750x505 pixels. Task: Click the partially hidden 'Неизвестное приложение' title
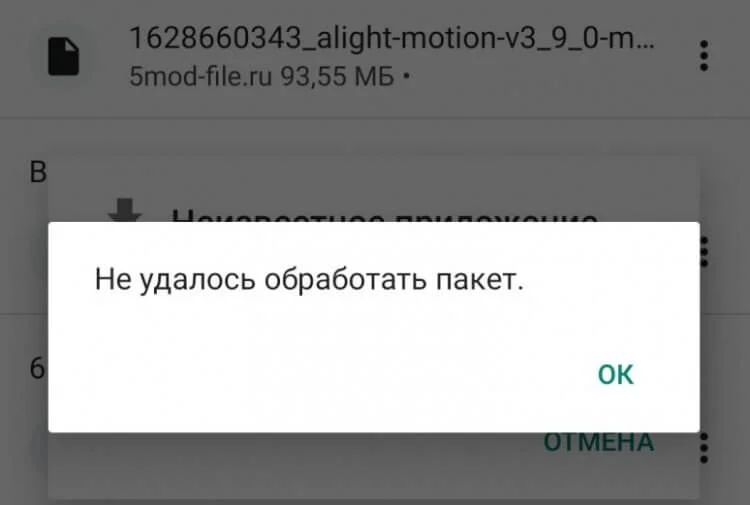click(x=385, y=216)
